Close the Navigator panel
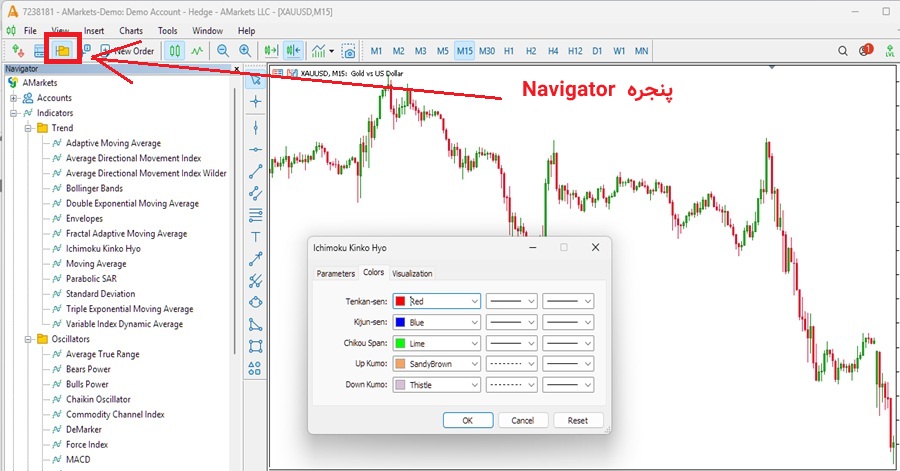The width and height of the screenshot is (900, 471). tap(236, 69)
